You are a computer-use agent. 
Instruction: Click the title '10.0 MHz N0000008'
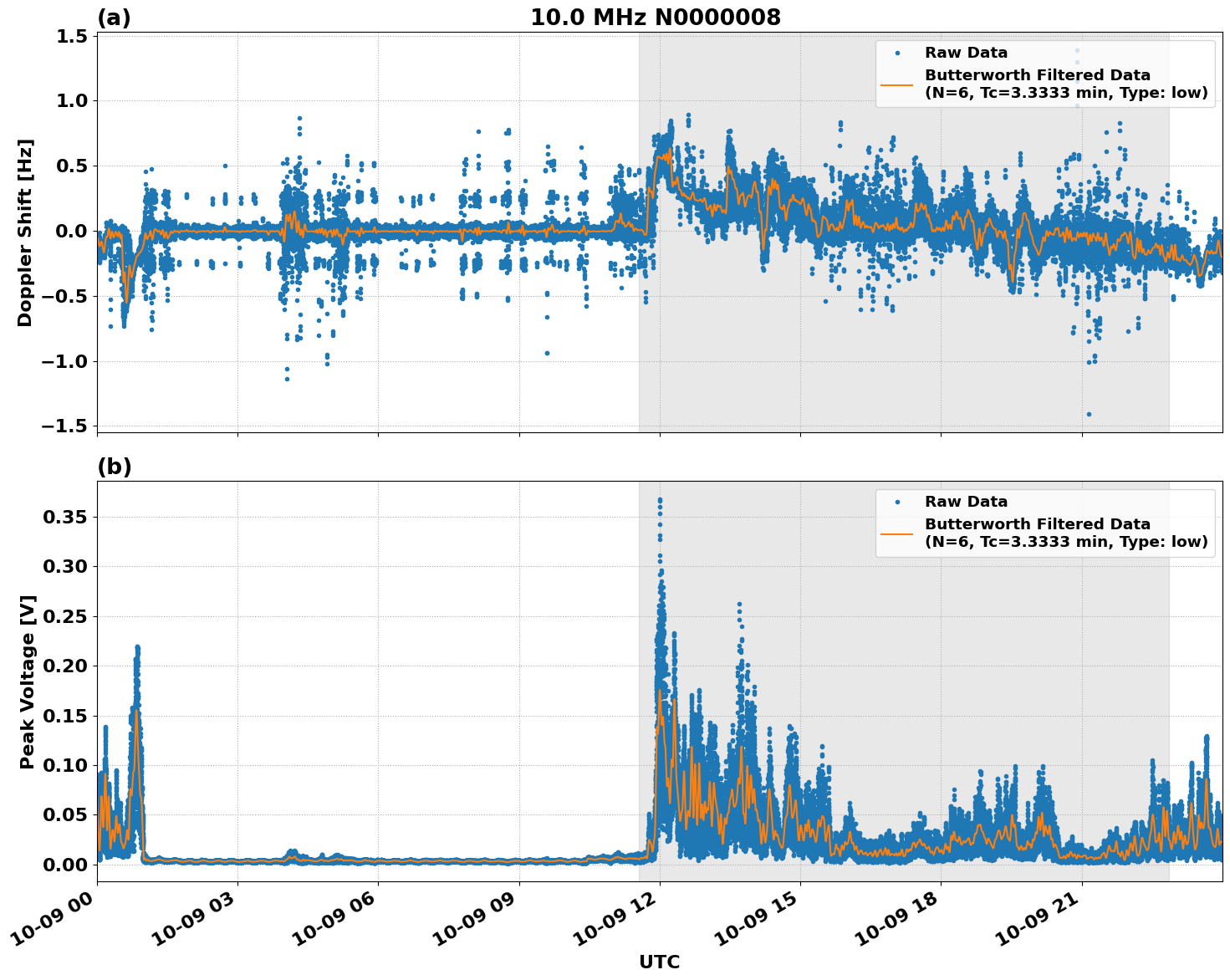pyautogui.click(x=656, y=17)
